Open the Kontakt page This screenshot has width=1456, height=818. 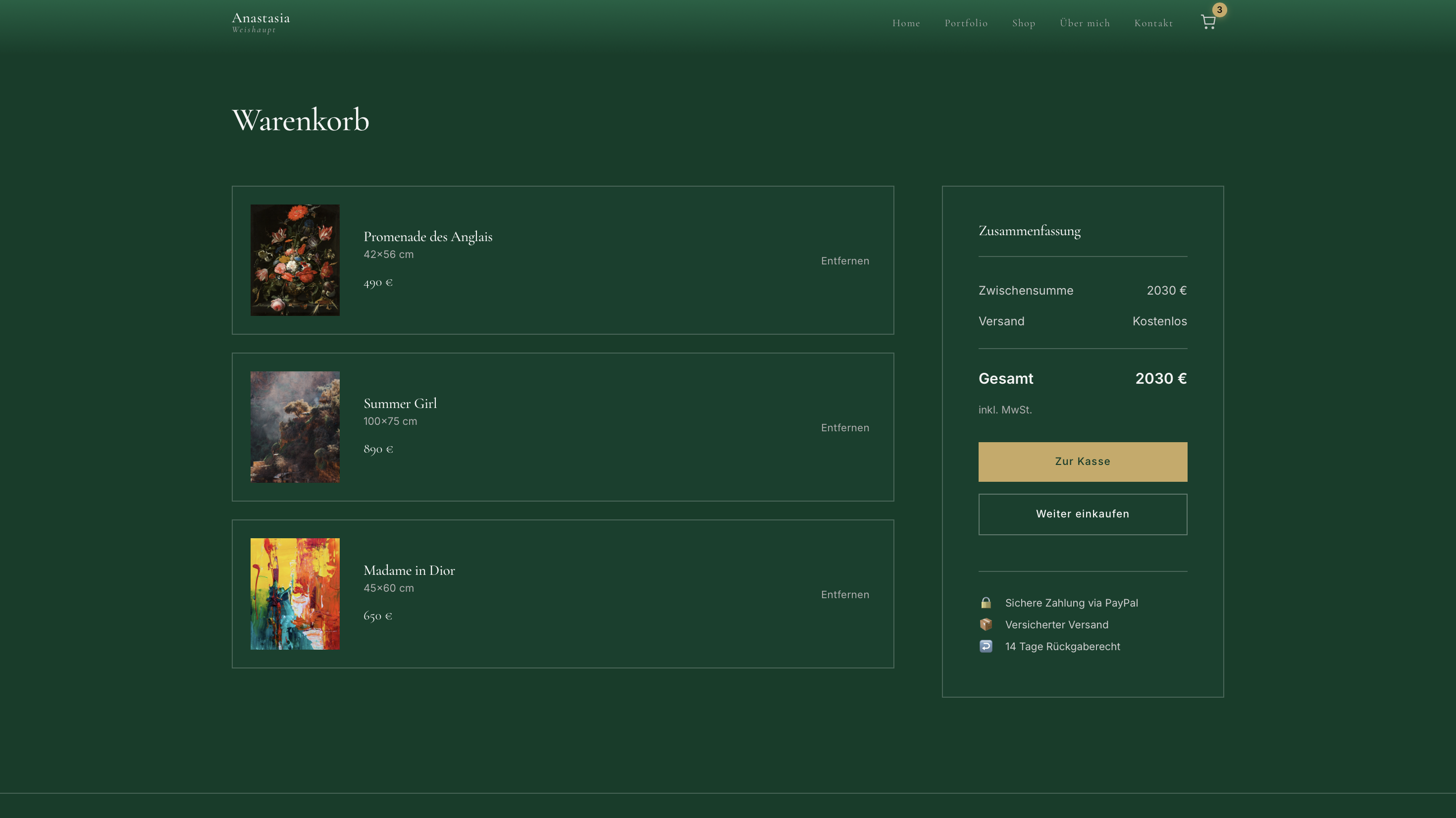(1153, 23)
